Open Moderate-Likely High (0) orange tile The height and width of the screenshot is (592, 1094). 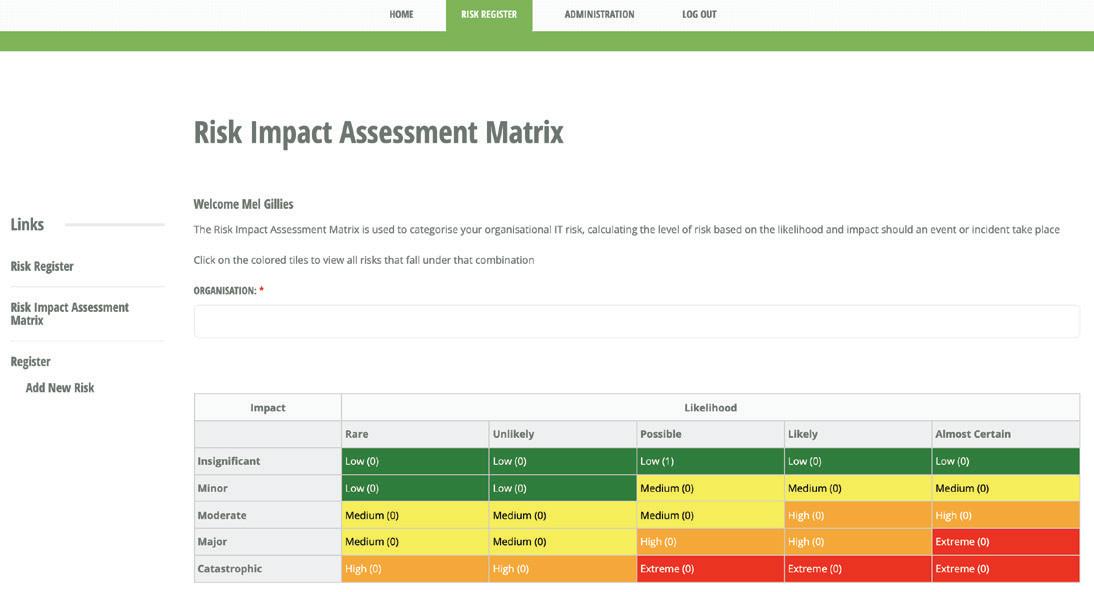point(857,516)
